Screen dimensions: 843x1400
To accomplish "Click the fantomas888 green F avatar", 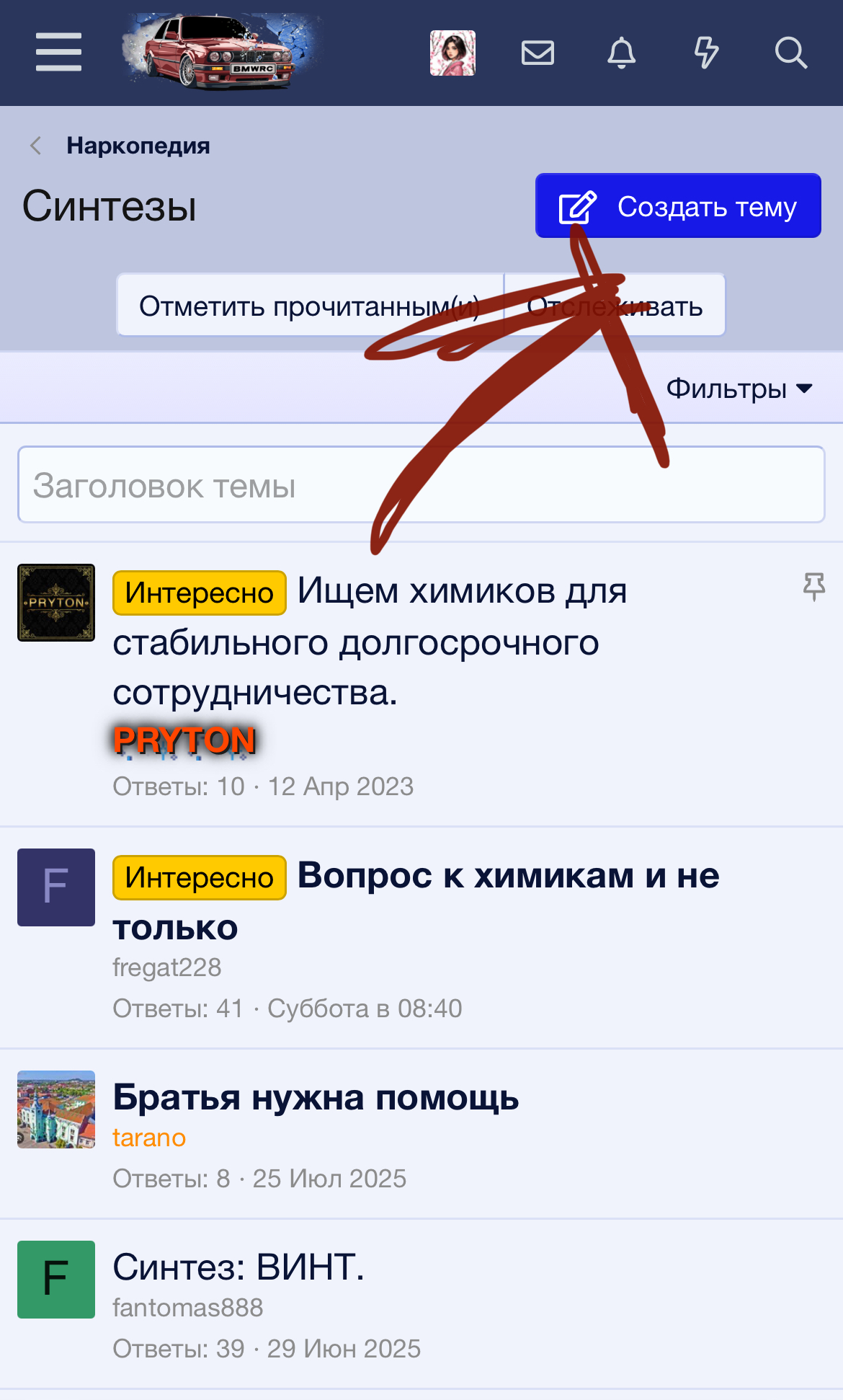I will tap(56, 1280).
